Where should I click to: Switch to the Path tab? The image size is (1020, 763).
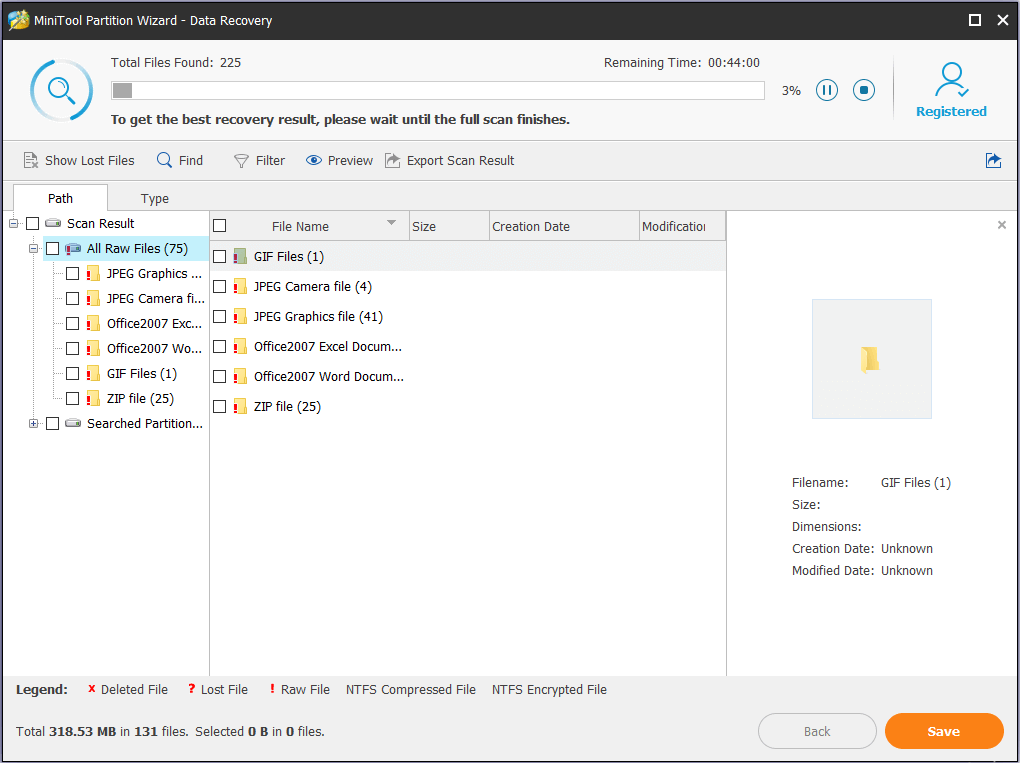(60, 198)
